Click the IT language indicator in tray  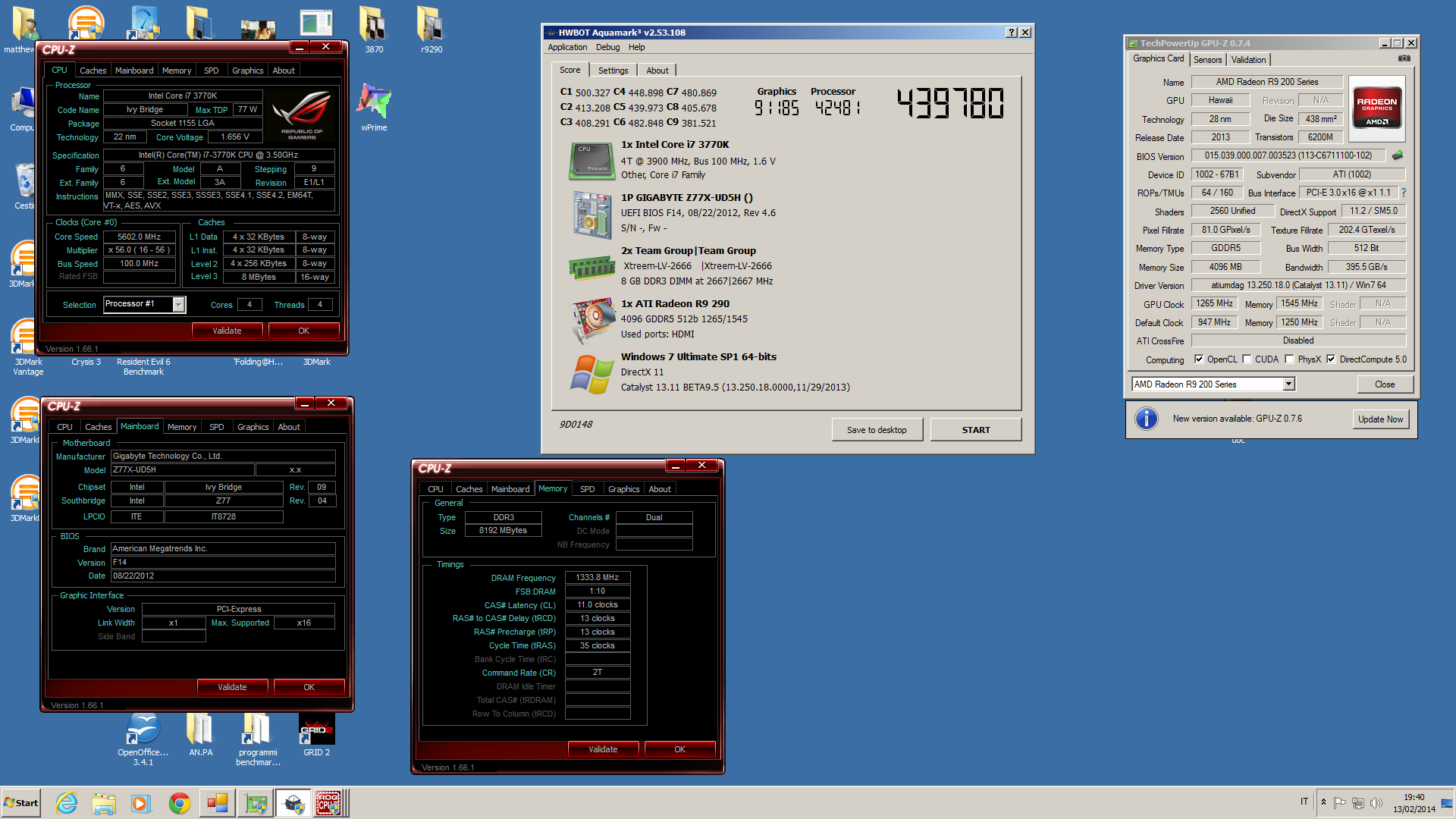[x=1304, y=802]
